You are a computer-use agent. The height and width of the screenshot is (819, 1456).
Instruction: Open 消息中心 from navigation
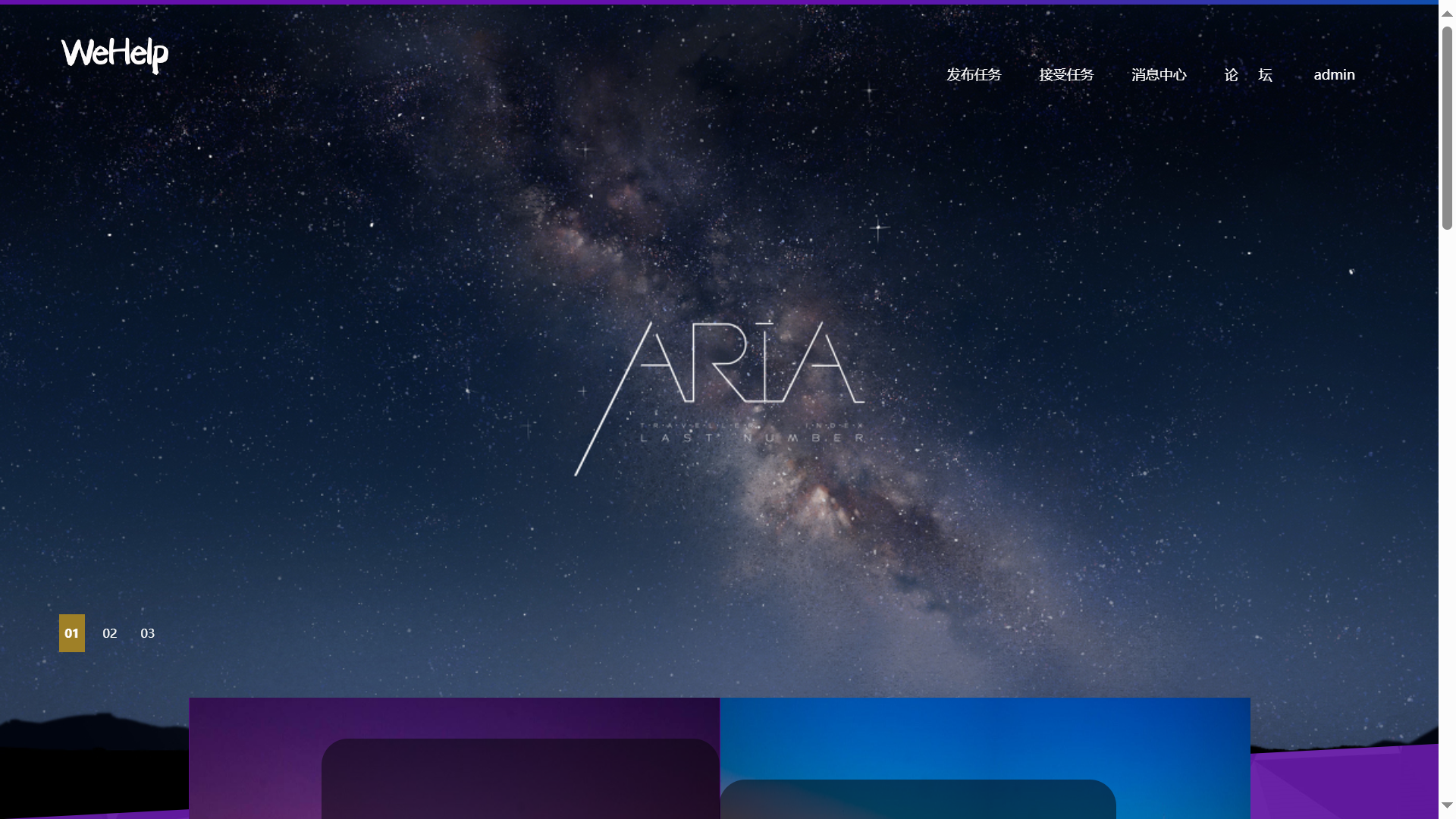pos(1159,74)
